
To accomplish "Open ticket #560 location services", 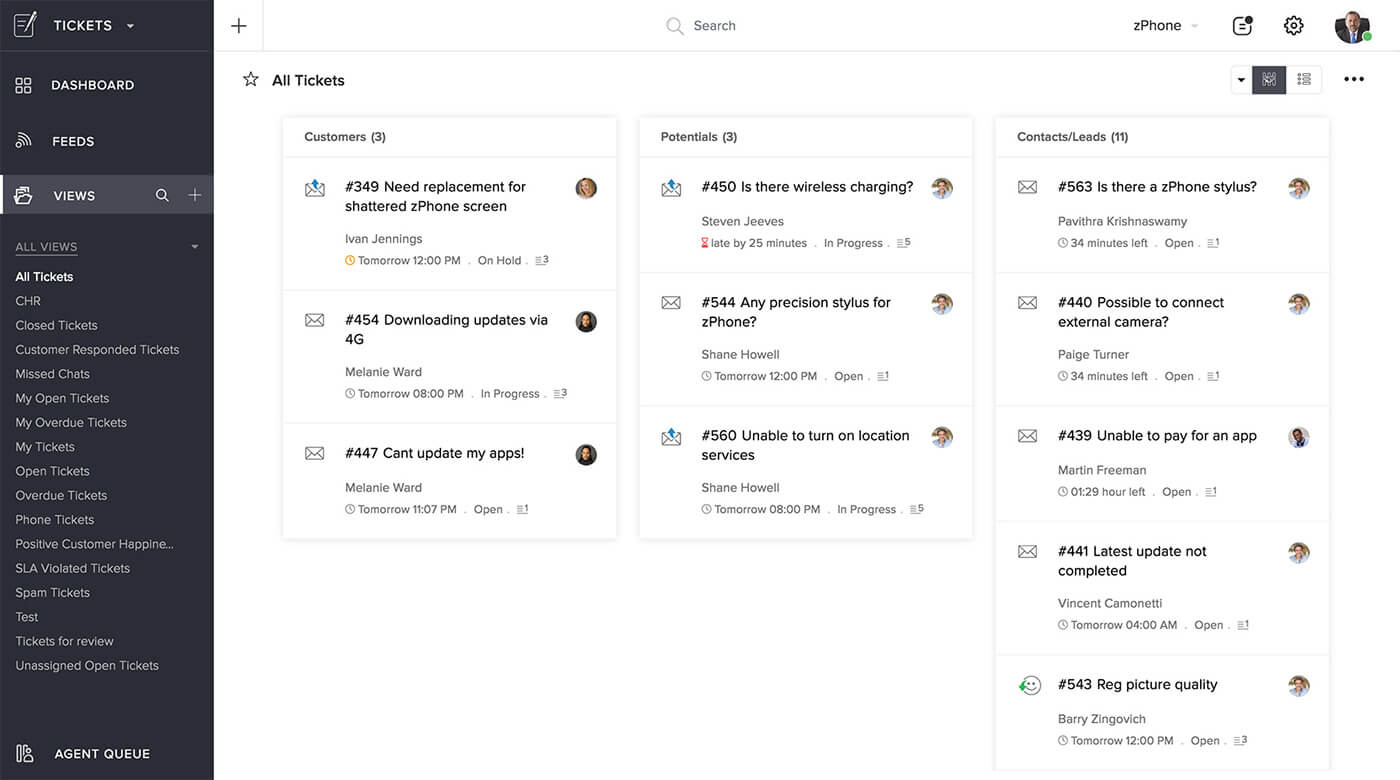I will pos(805,445).
